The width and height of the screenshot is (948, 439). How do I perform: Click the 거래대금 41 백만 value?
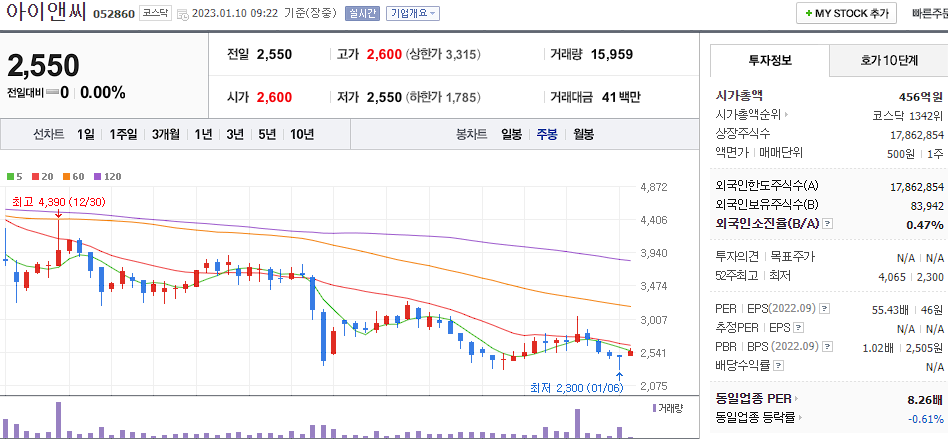click(x=621, y=97)
